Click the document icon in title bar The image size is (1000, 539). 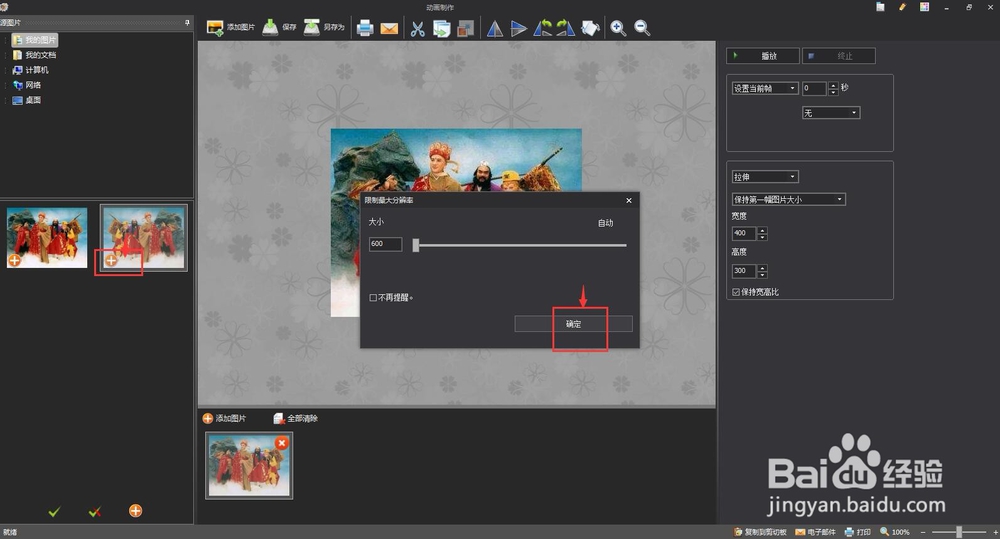[880, 7]
